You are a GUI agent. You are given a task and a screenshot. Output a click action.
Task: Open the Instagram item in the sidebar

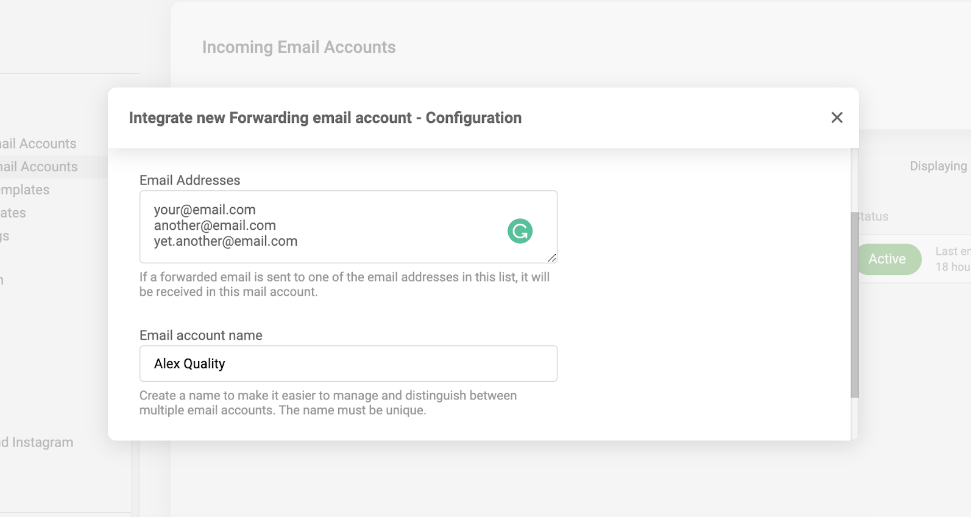click(37, 442)
